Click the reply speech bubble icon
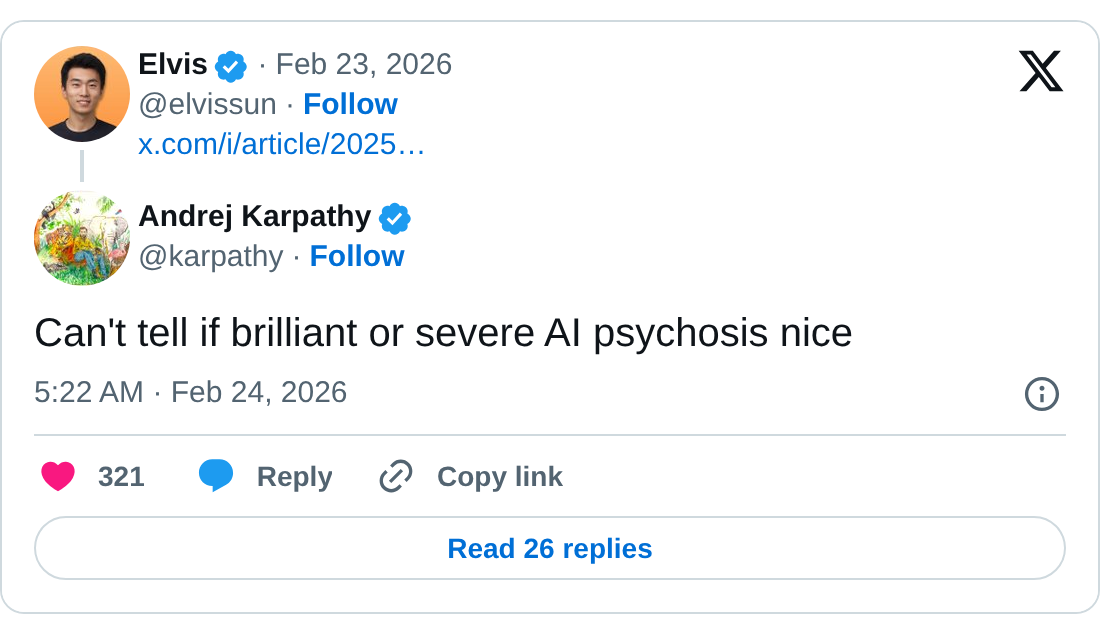The height and width of the screenshot is (634, 1100). click(216, 476)
